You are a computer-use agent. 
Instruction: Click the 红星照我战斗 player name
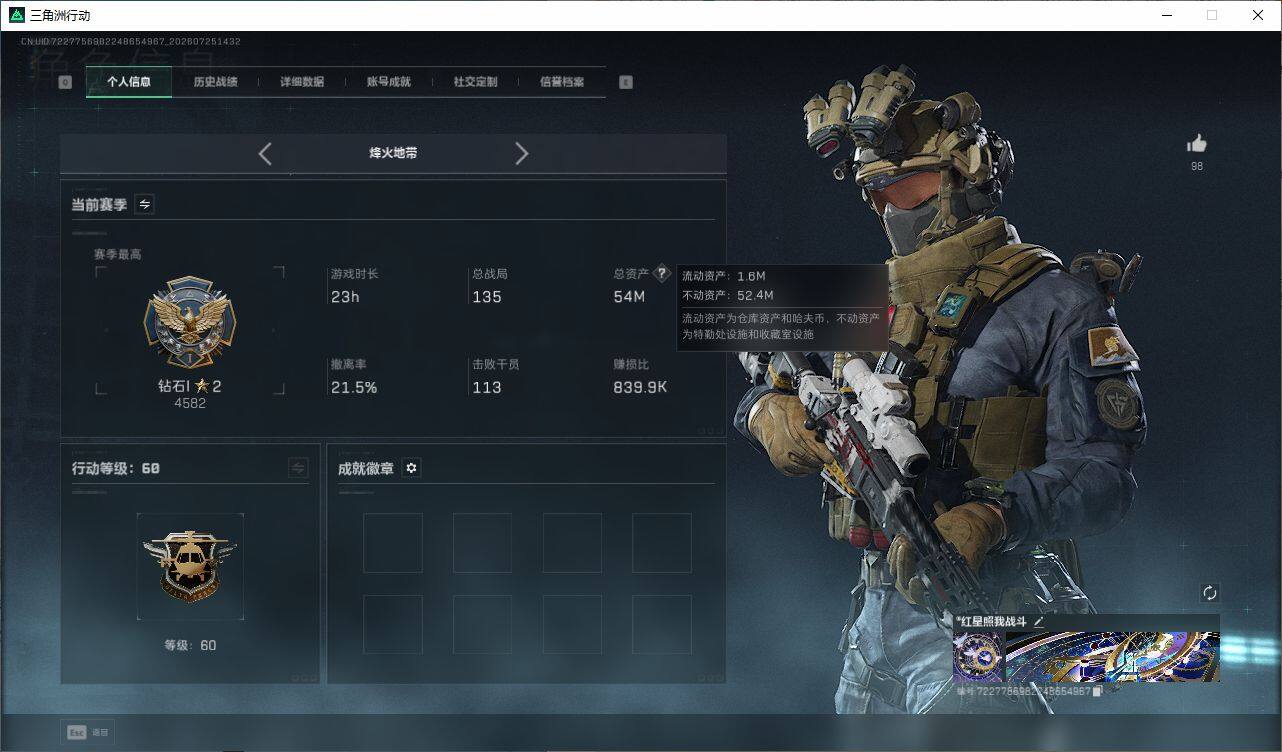[993, 621]
